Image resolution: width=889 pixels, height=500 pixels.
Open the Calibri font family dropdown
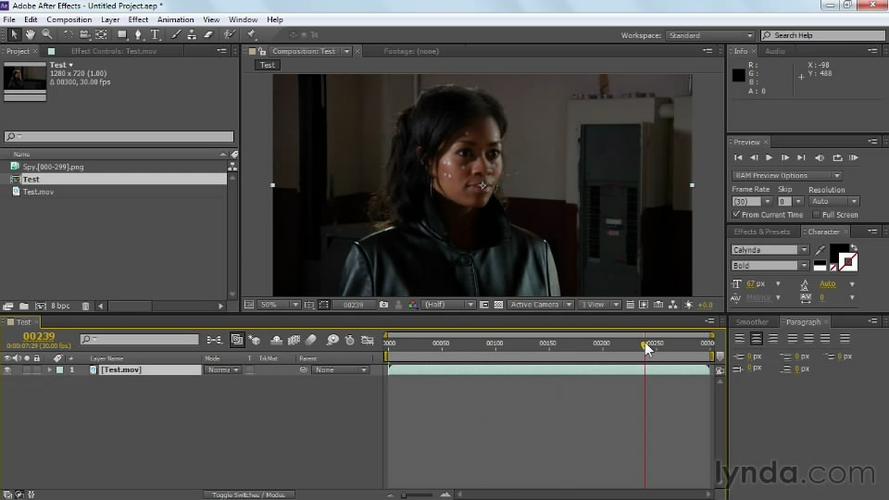[x=770, y=250]
